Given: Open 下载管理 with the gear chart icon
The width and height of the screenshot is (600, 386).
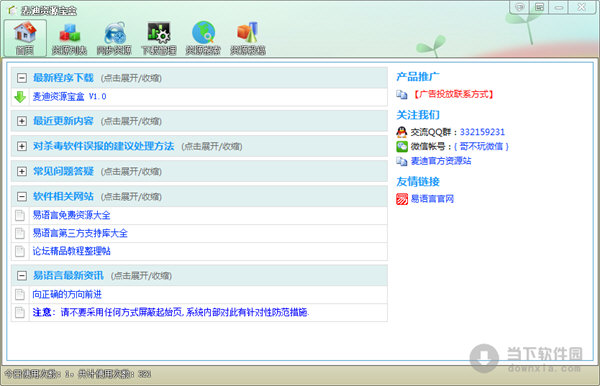Looking at the screenshot, I should pos(159,38).
